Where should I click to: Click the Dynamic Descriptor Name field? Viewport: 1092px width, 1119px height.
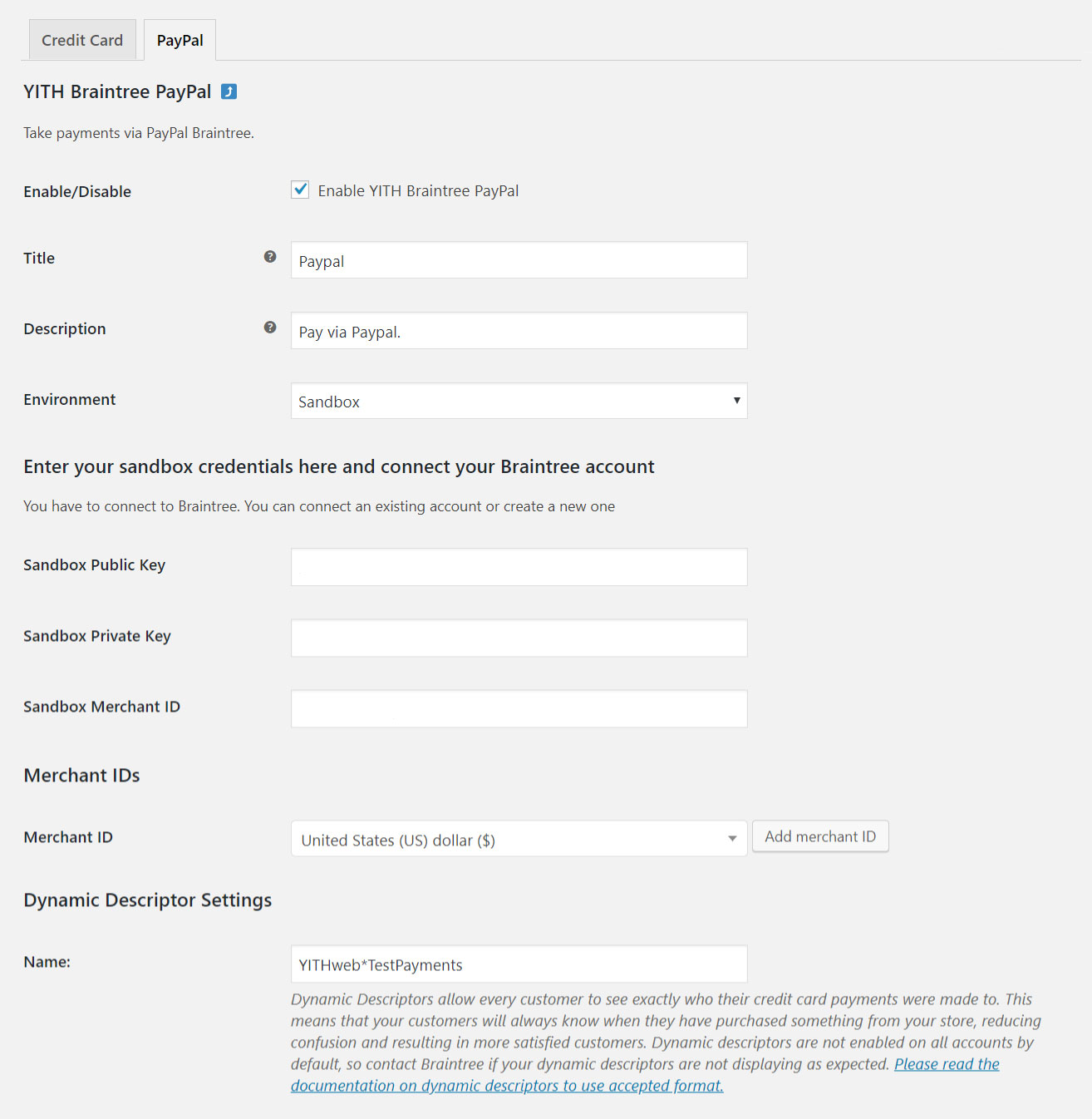tap(519, 964)
